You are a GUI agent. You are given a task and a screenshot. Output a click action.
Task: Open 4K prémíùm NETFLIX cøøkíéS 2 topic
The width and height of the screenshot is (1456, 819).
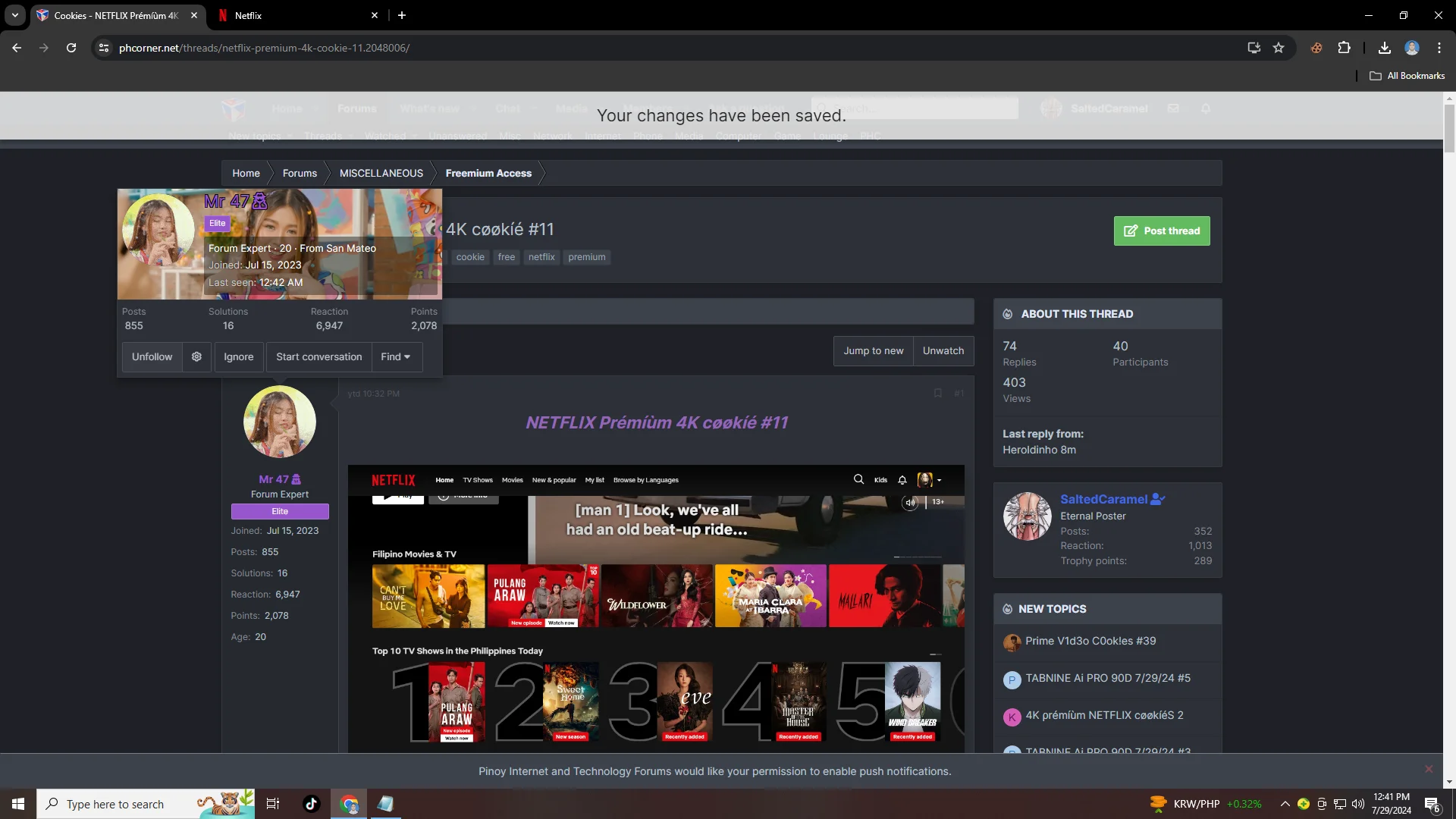pyautogui.click(x=1104, y=716)
